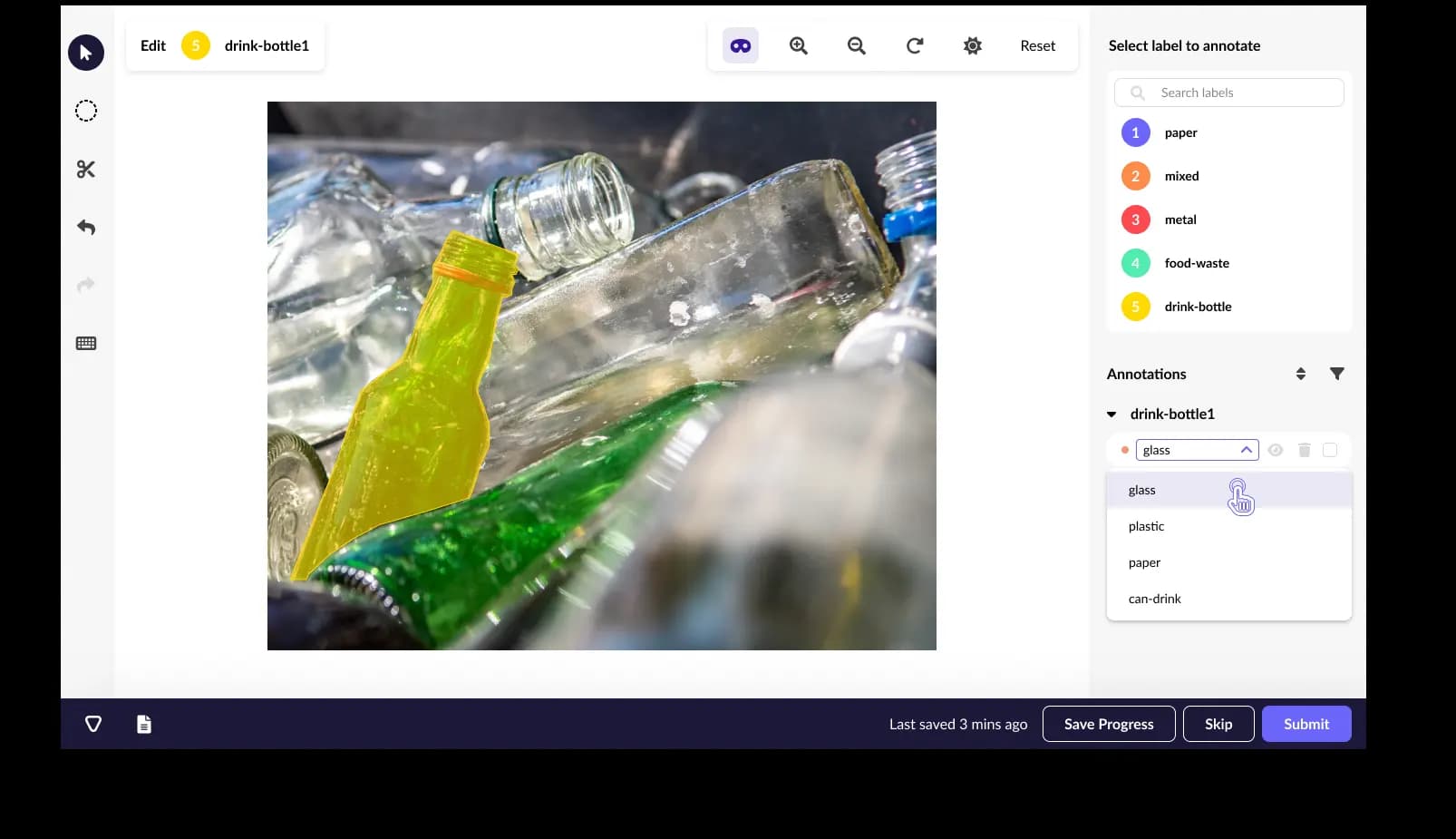Select plastic from the dropdown list
The image size is (1456, 839).
pyautogui.click(x=1146, y=526)
